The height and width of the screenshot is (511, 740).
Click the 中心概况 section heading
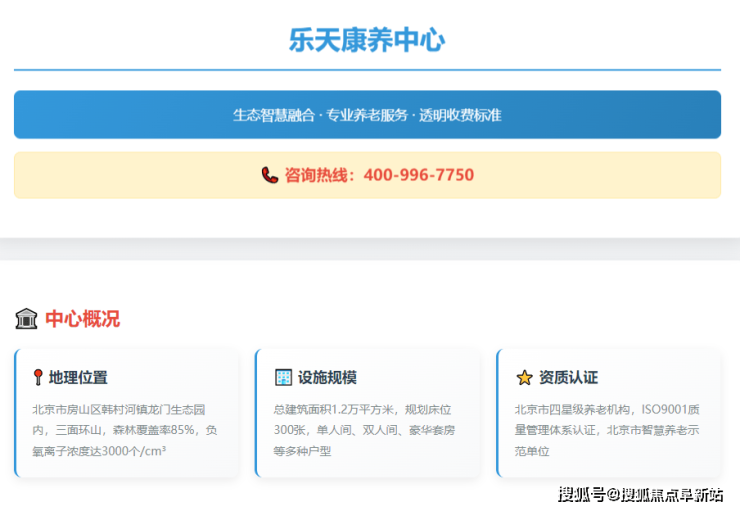[x=82, y=319]
